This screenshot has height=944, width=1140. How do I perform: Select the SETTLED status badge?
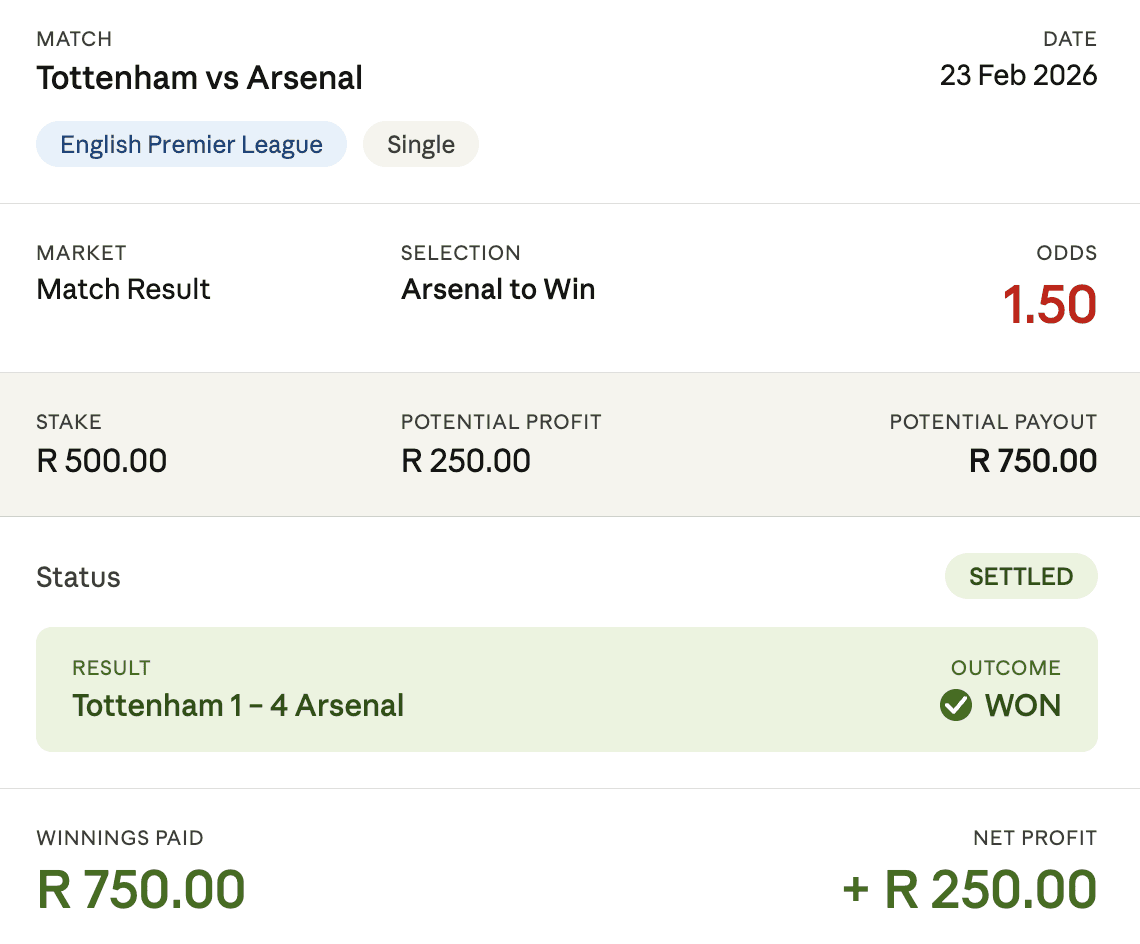tap(1021, 576)
